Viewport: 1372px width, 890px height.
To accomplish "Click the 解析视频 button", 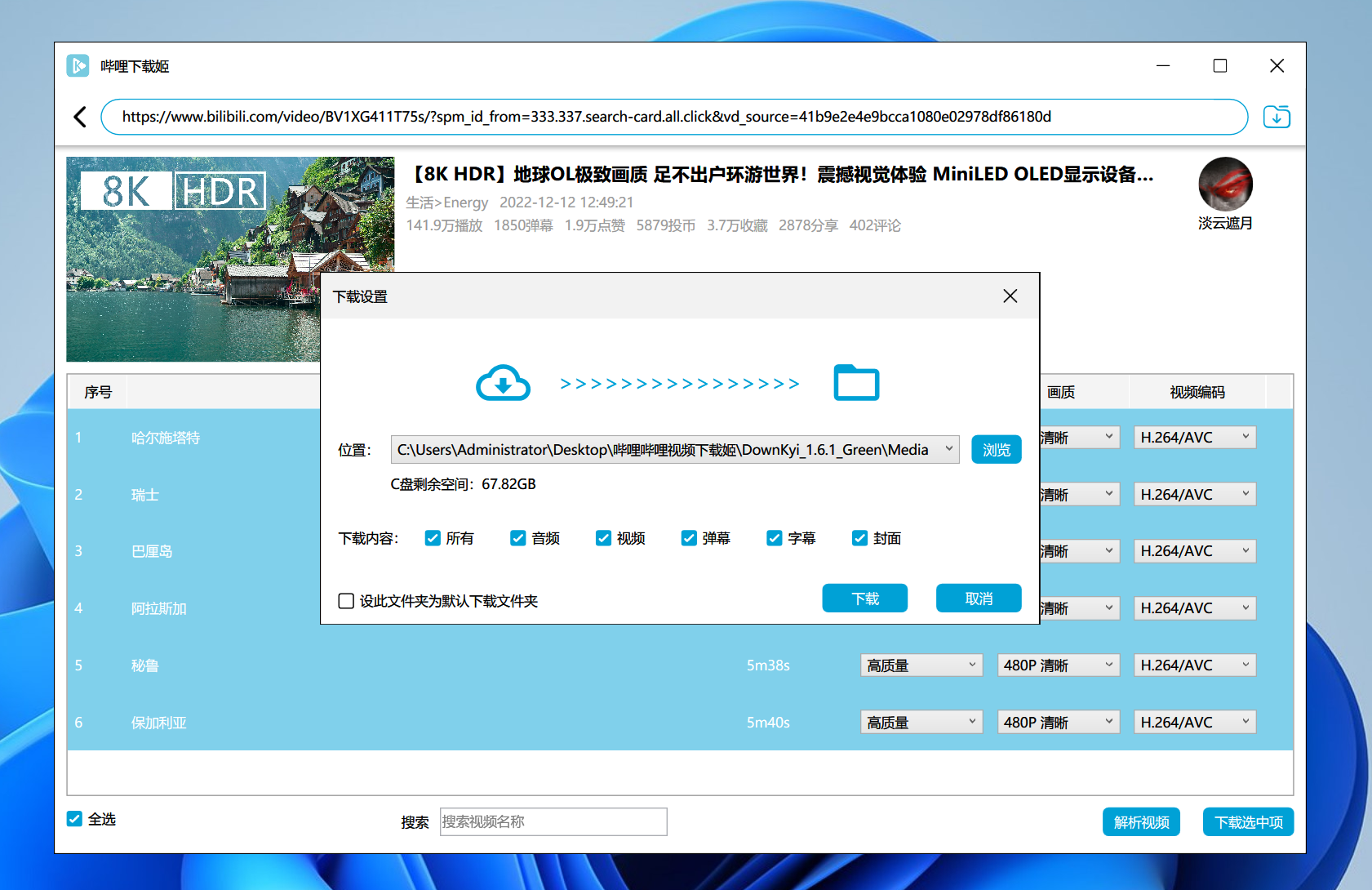I will 1141,822.
